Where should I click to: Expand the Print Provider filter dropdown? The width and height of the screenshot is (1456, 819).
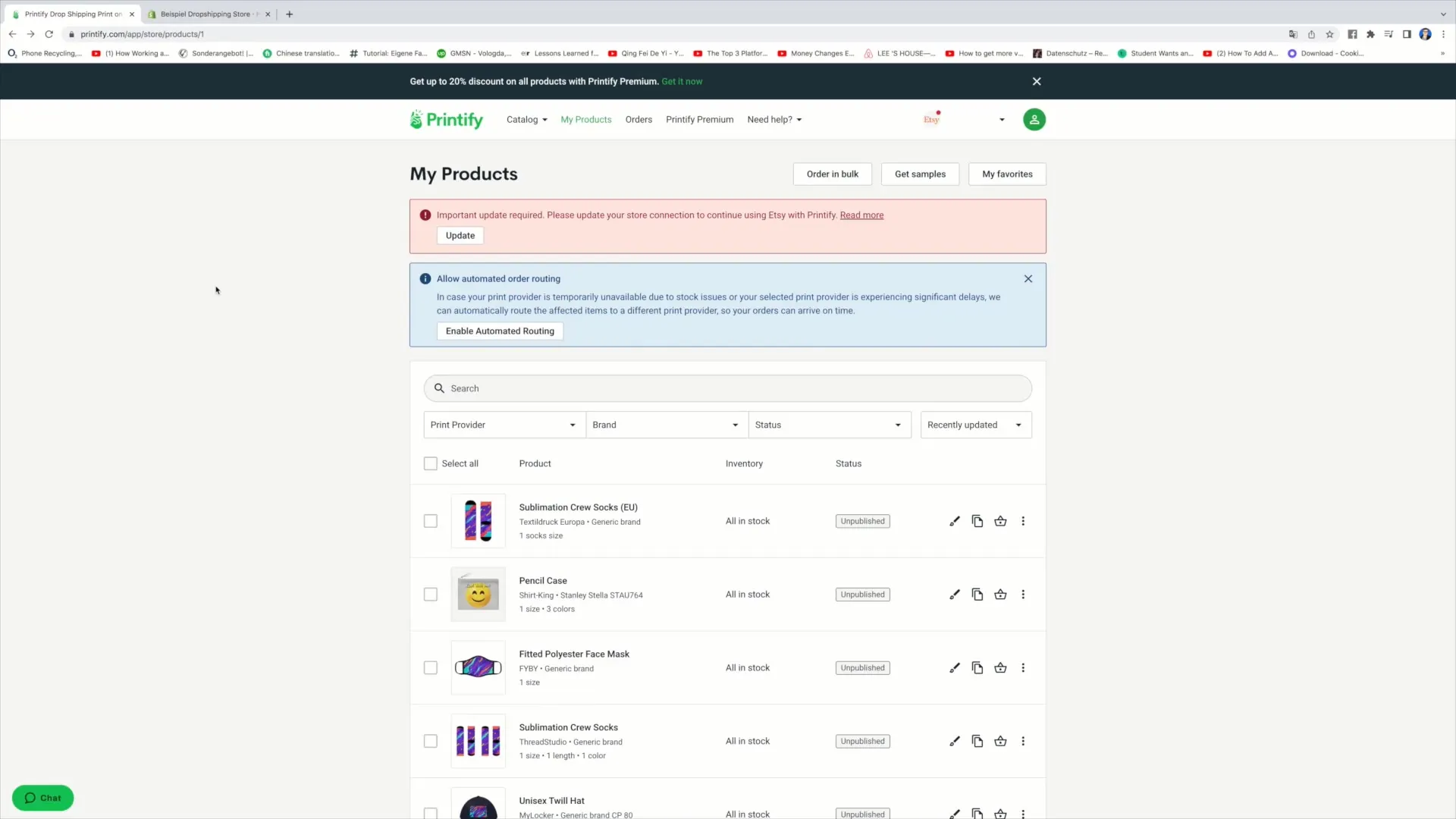point(504,425)
